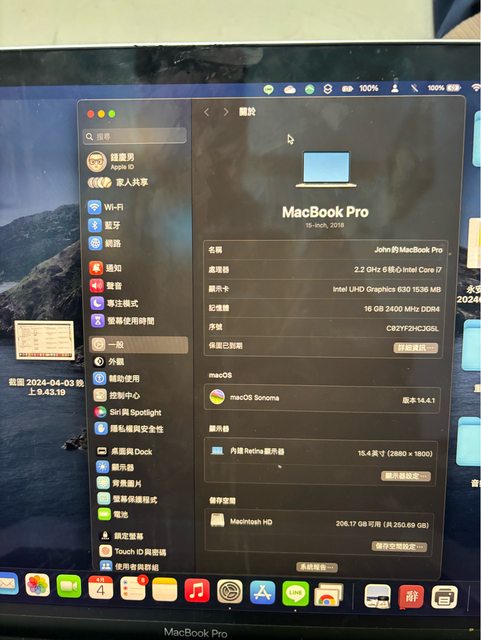Open Bluetooth (藍牙) settings
This screenshot has height=640, width=481.
105,225
